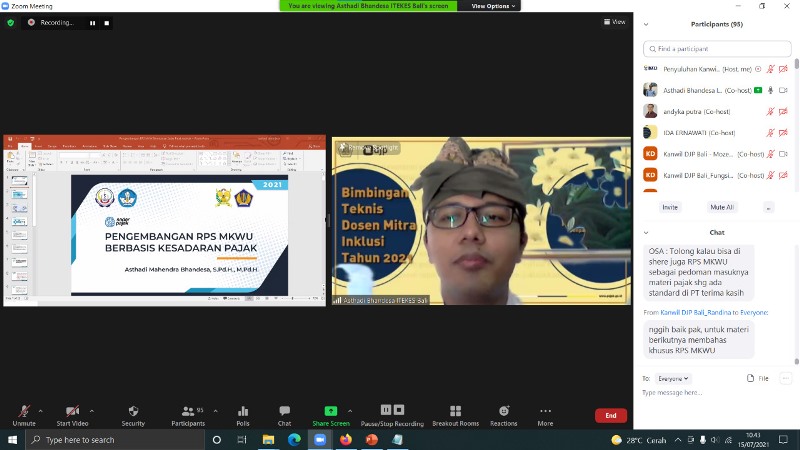
Task: Open the Polls panel
Action: (242, 415)
